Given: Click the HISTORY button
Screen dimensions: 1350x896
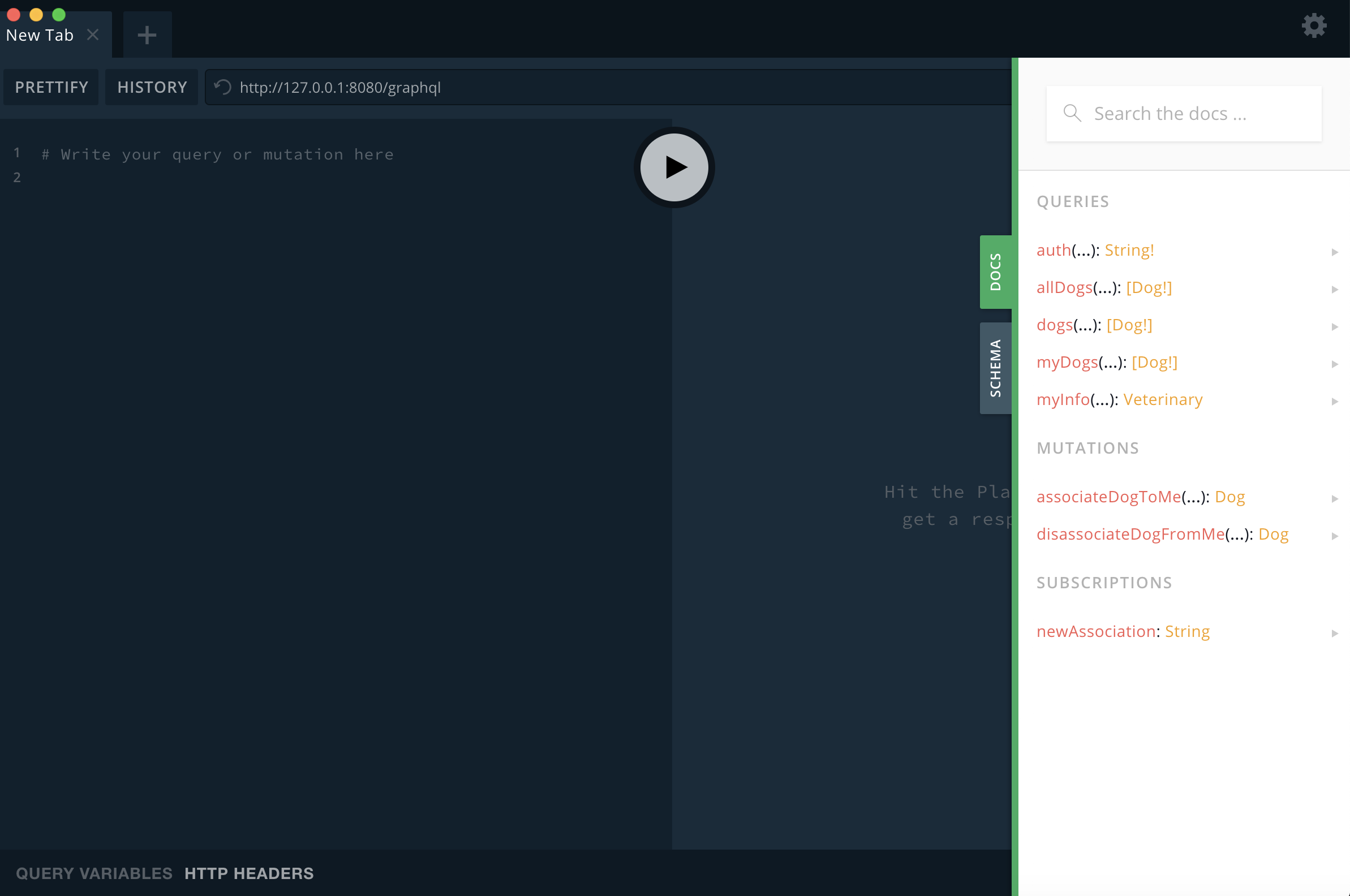Looking at the screenshot, I should 152,87.
